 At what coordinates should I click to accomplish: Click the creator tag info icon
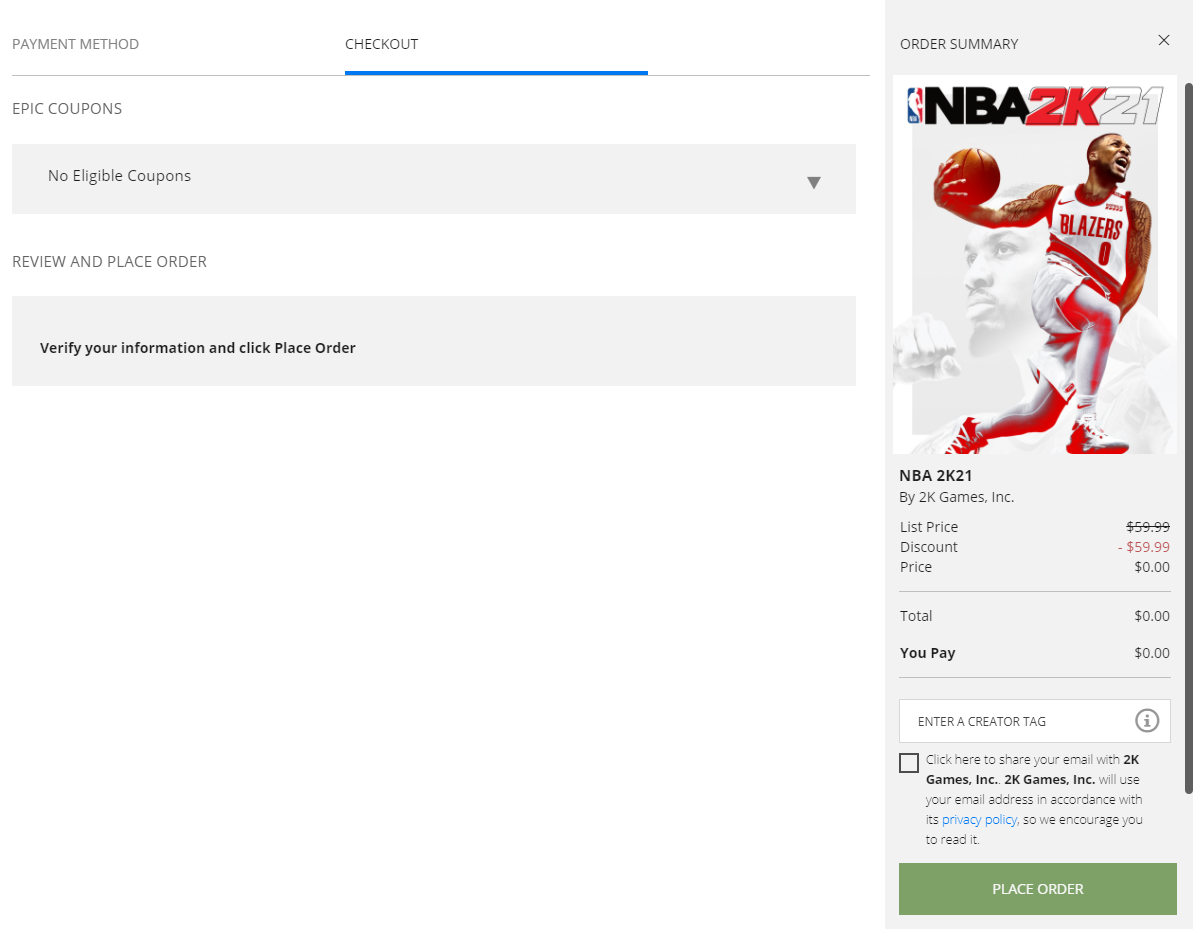point(1147,720)
